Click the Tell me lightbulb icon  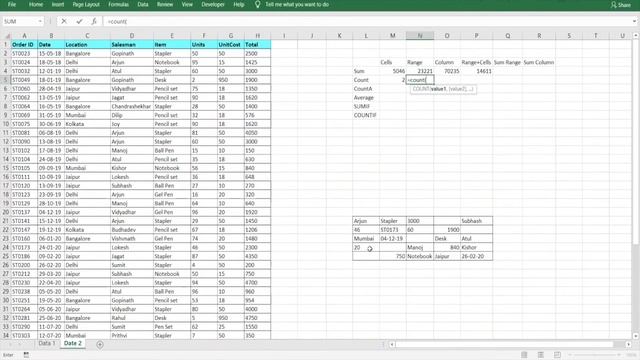(x=257, y=4)
